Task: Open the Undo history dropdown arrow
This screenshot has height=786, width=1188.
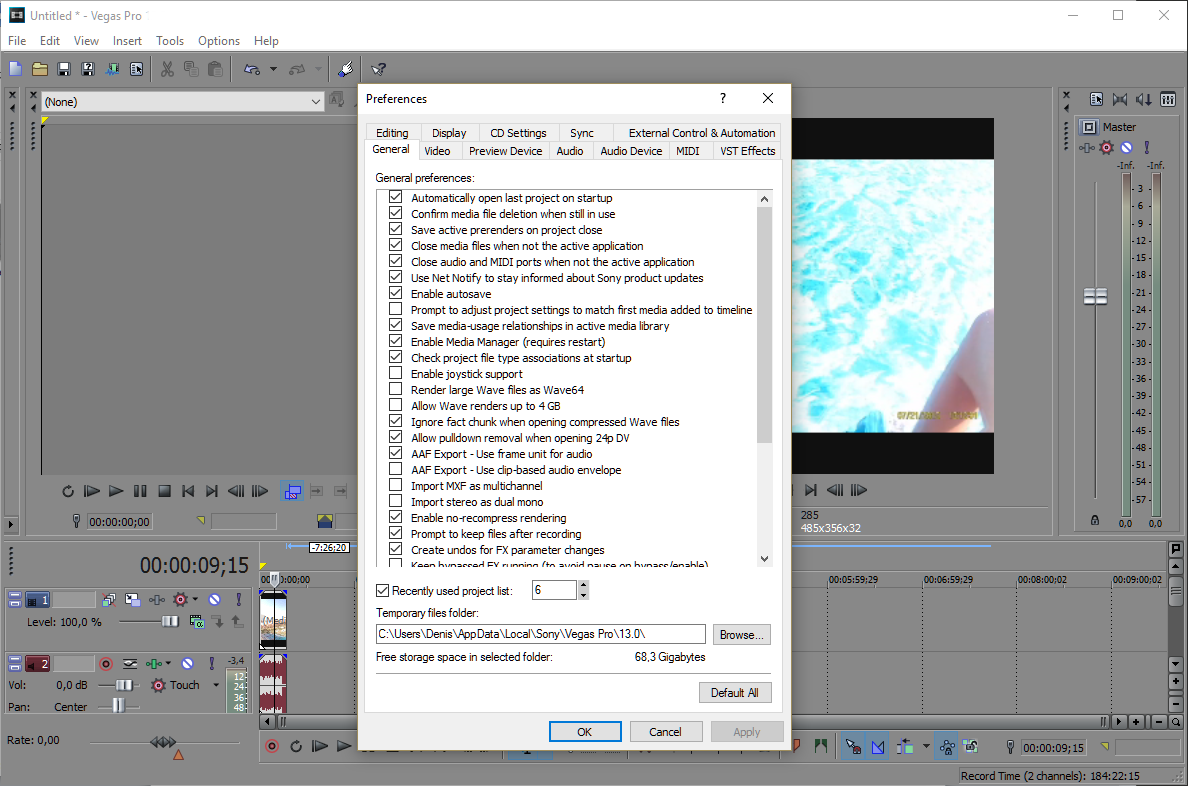Action: point(274,69)
